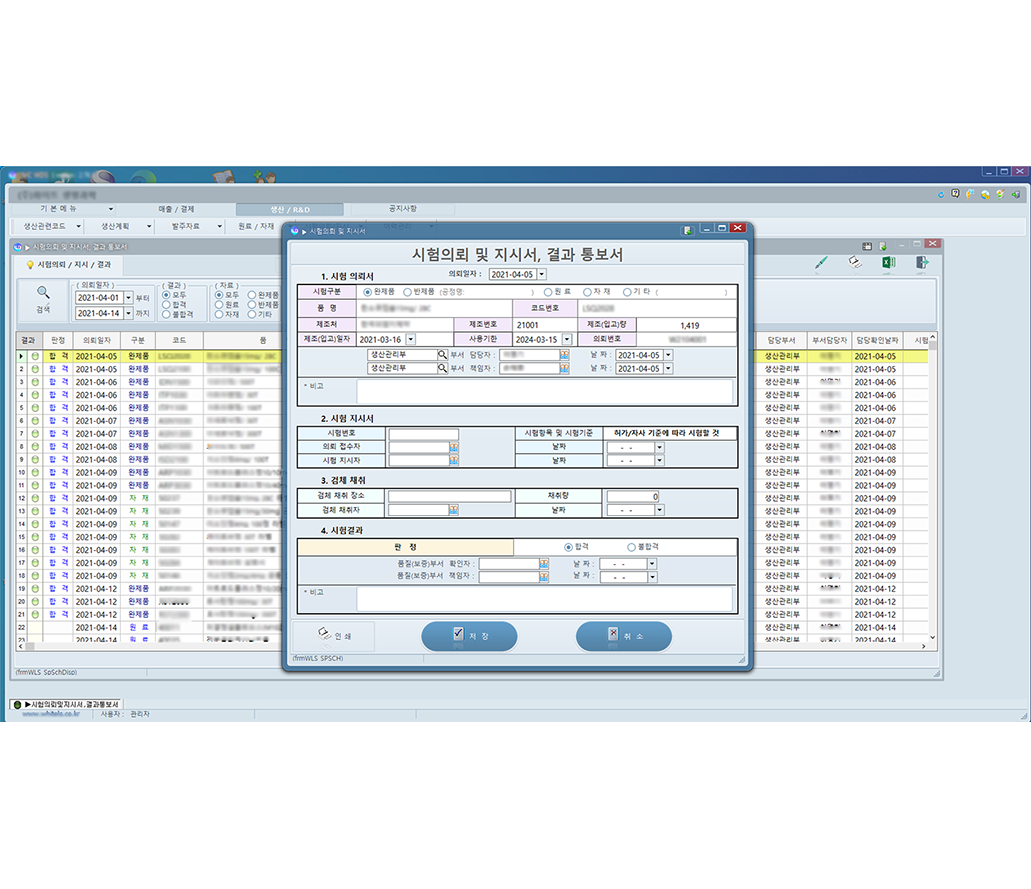Open person picker icon for 시험 지시자

coord(454,460)
